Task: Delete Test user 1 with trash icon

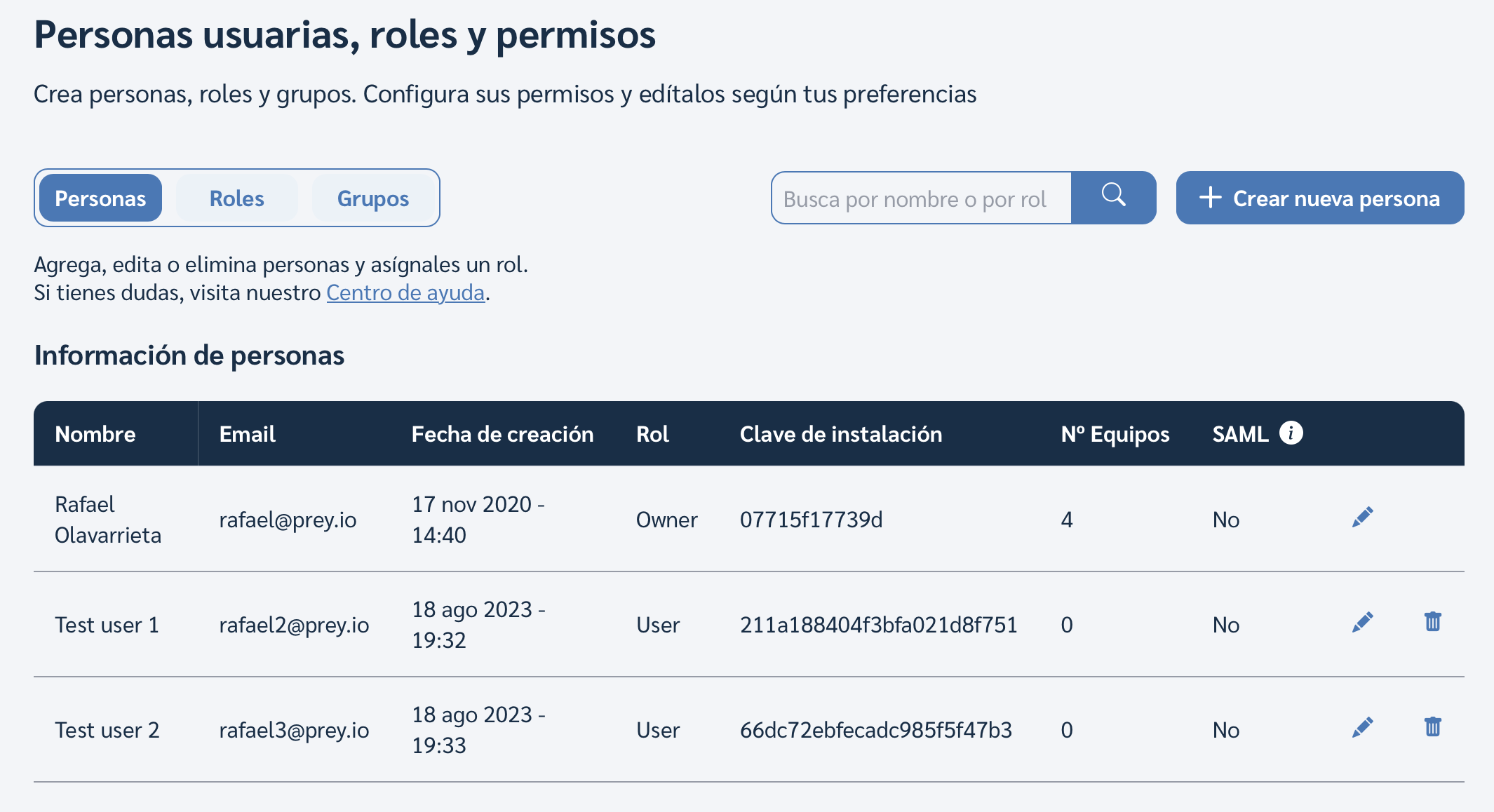Action: (x=1433, y=621)
